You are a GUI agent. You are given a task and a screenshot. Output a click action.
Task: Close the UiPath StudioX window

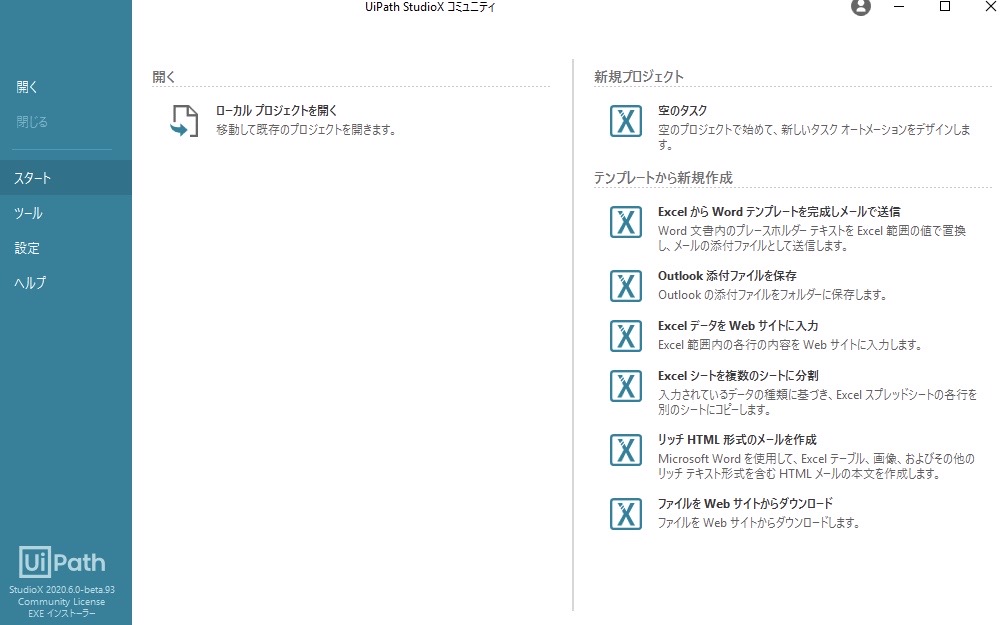[x=991, y=6]
